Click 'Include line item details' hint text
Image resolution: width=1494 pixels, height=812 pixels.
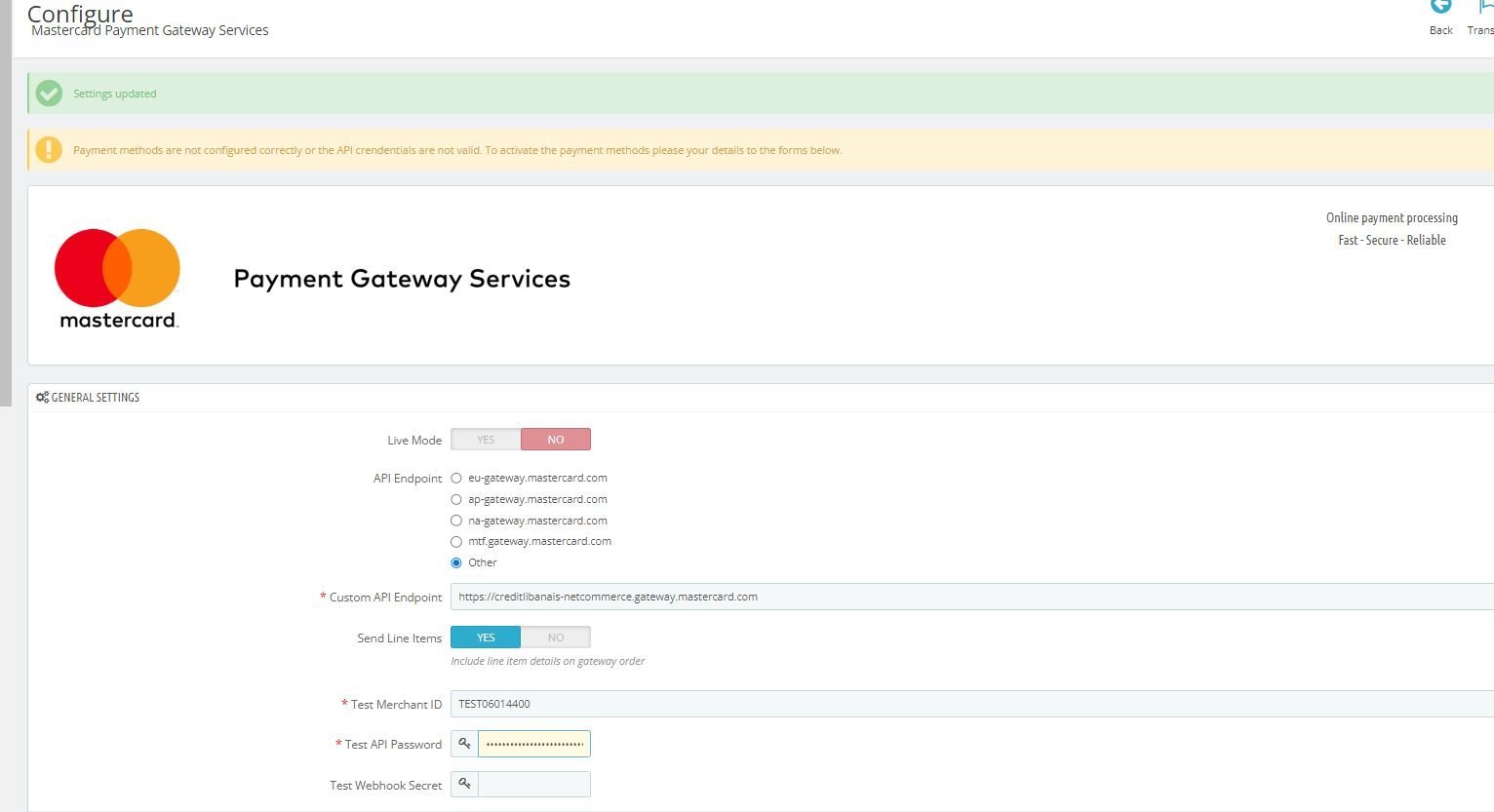pos(547,661)
